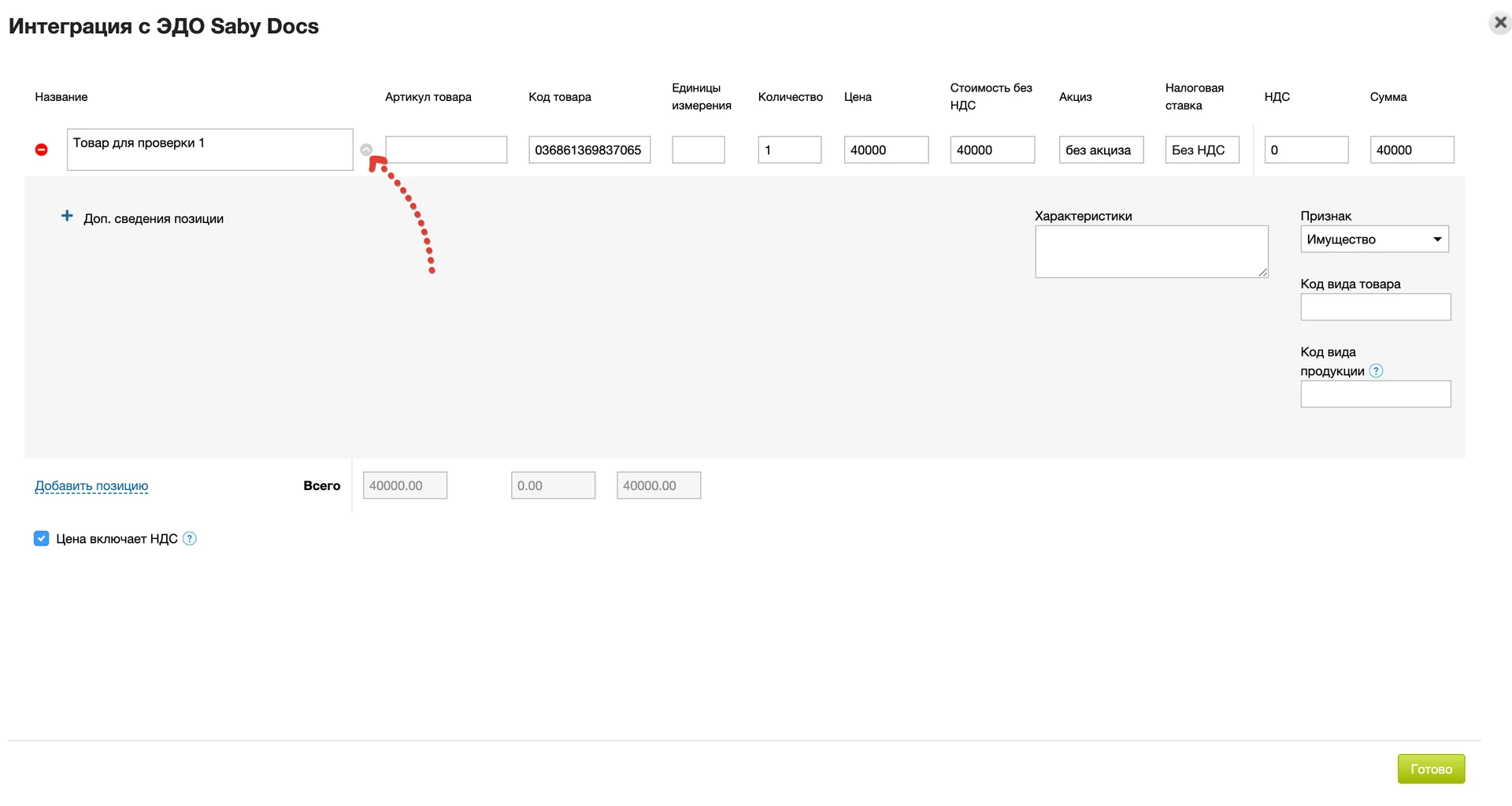This screenshot has width=1512, height=806.
Task: Click the green Готово button
Action: coord(1431,769)
